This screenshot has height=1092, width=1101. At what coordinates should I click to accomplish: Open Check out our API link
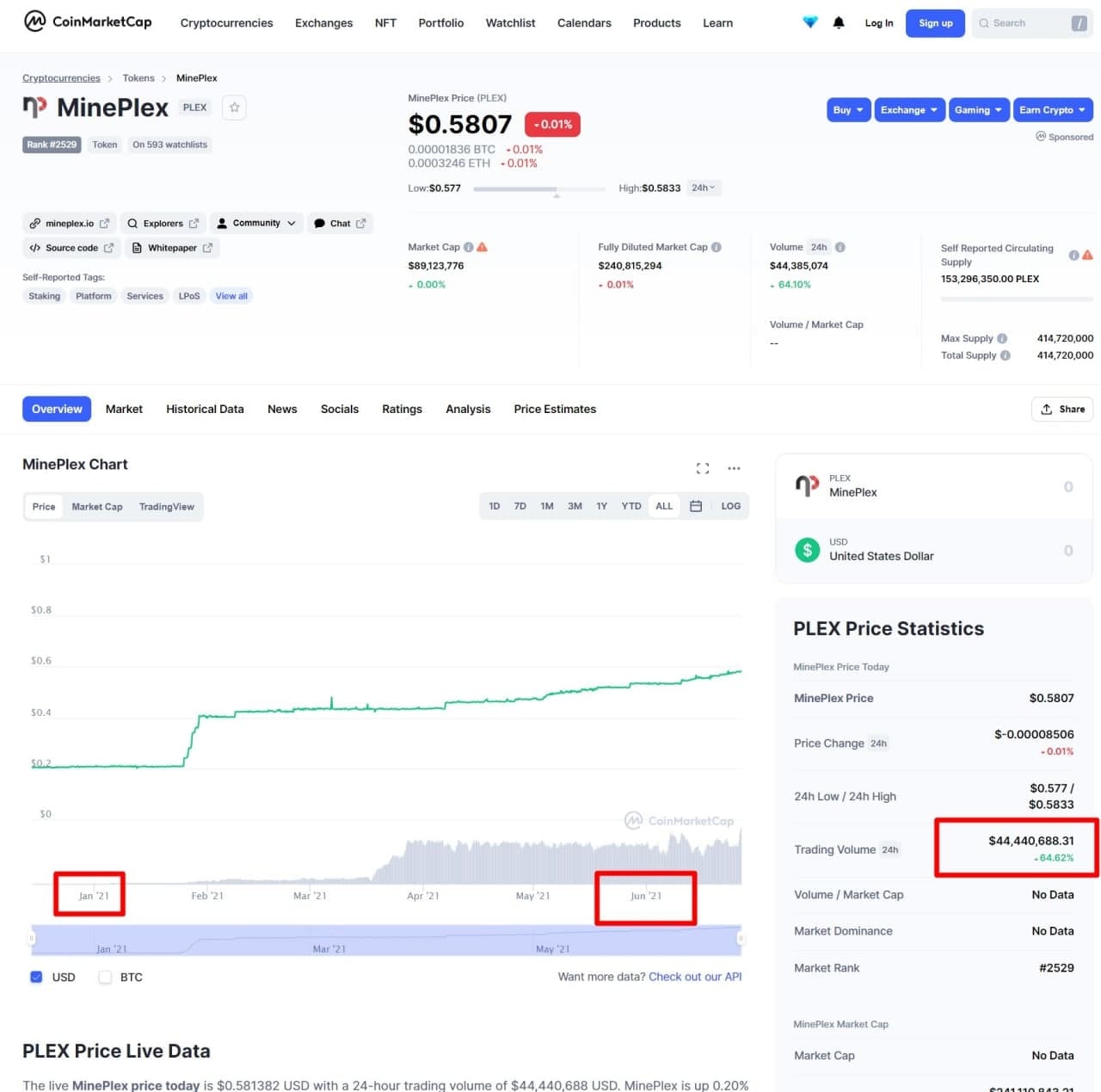pos(695,977)
